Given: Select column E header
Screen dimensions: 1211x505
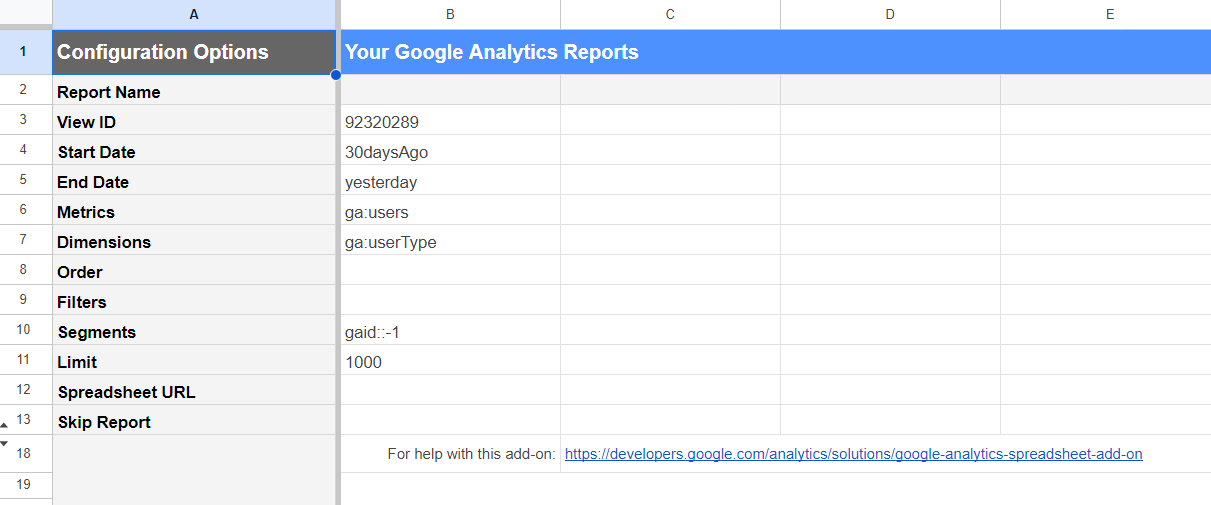Looking at the screenshot, I should (1105, 14).
